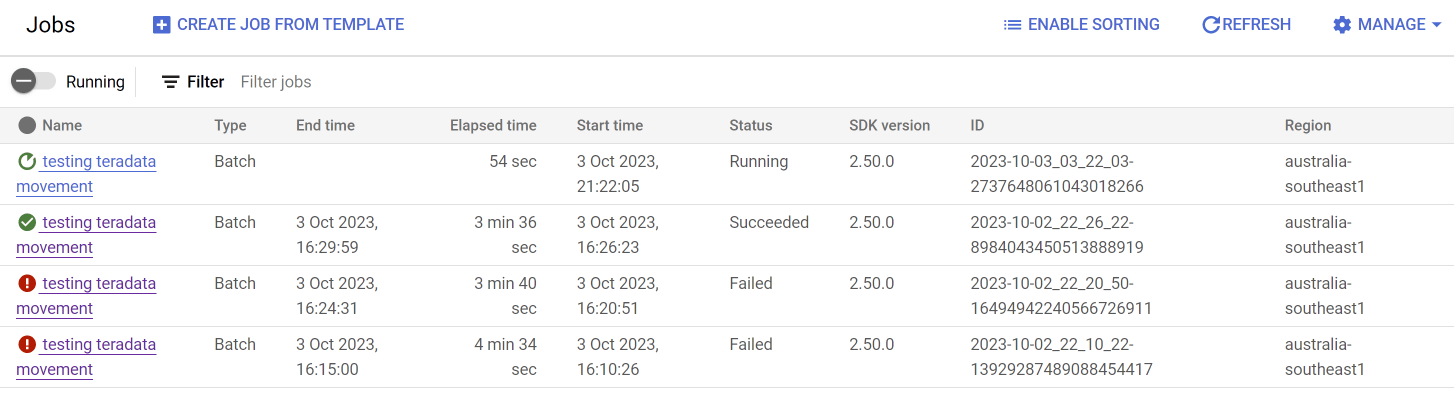Click the Manage gear icon
Screen dimensions: 1454x394
point(1342,25)
